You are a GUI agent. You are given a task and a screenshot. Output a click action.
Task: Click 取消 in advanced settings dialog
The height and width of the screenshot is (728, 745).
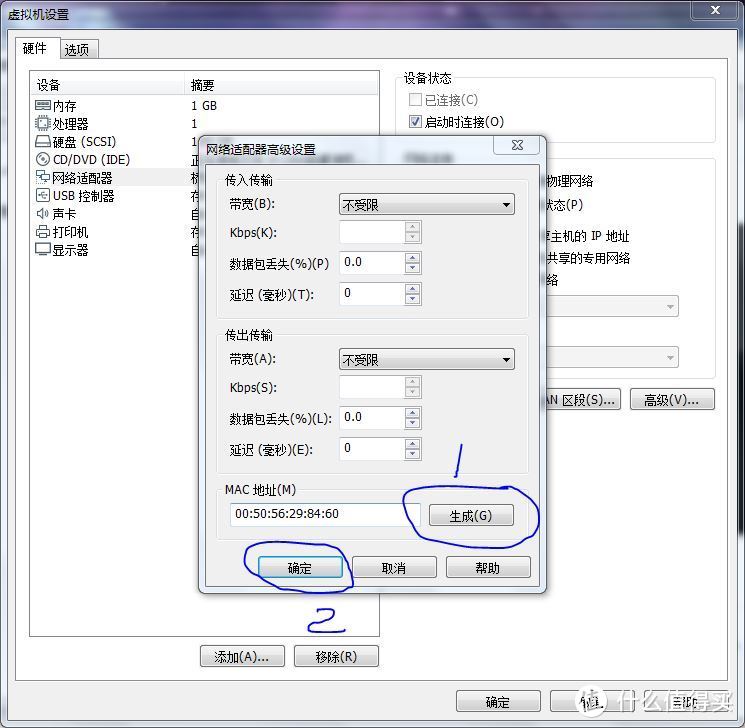coord(394,568)
